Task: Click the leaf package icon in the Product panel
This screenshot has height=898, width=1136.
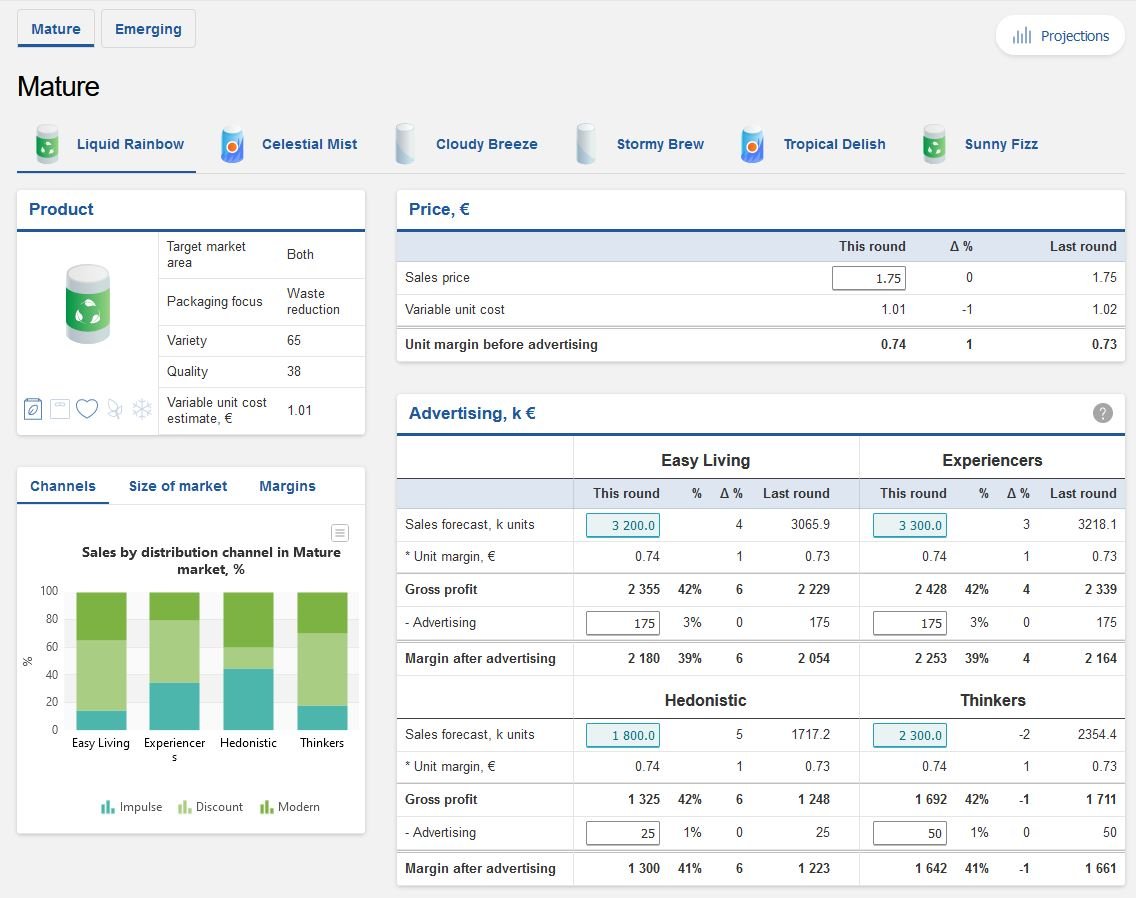Action: [x=33, y=409]
